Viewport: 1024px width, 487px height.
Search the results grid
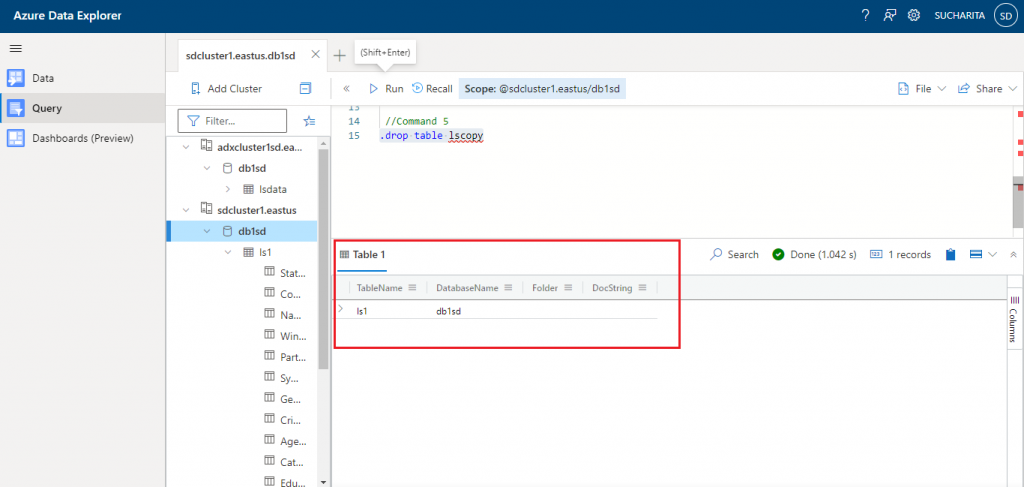[734, 255]
